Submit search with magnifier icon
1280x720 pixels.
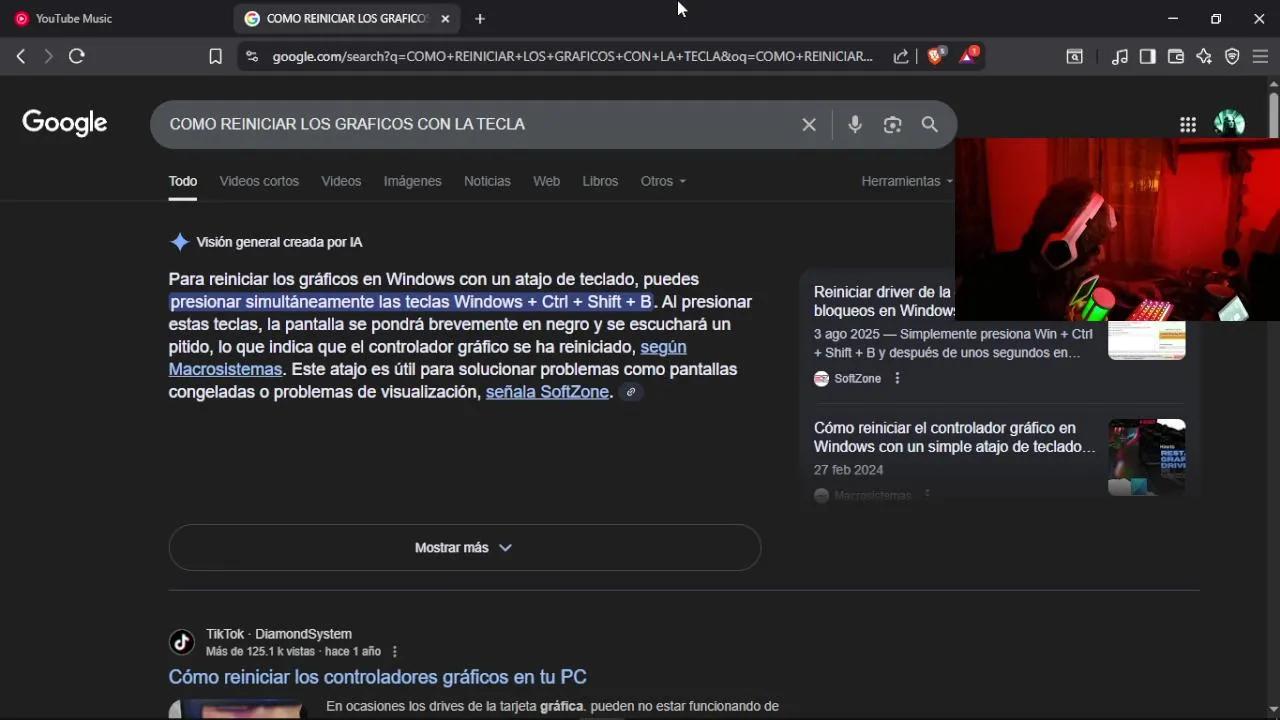(930, 125)
